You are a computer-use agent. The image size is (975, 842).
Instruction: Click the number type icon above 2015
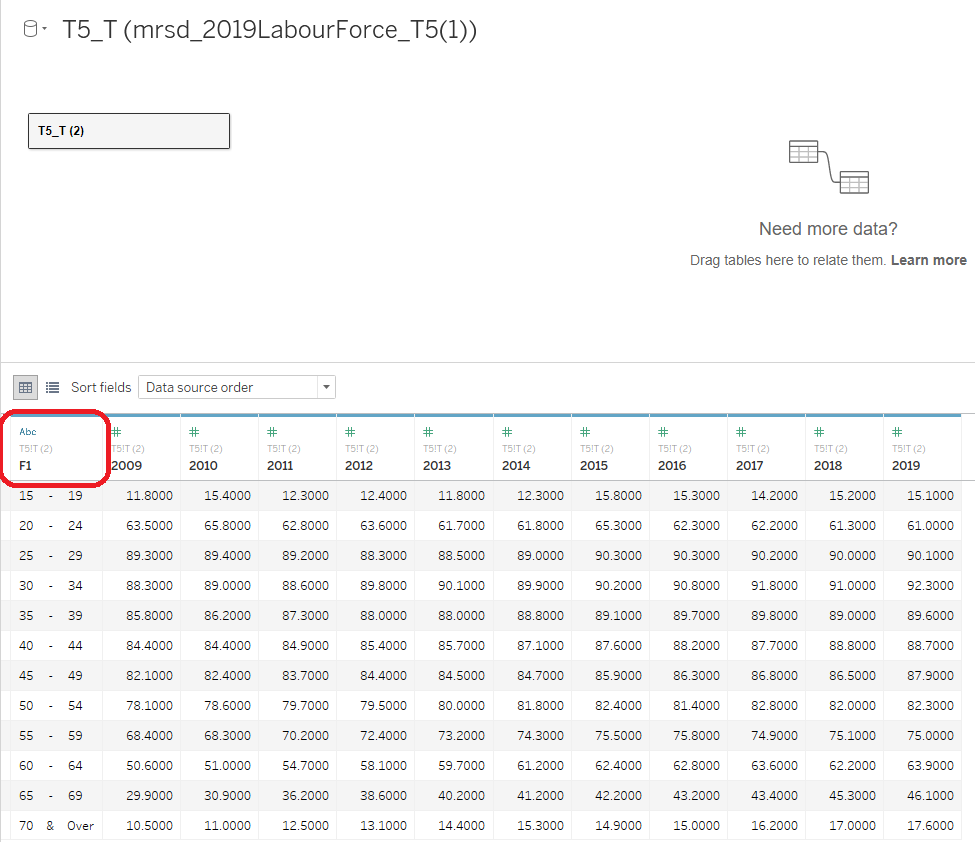pos(585,432)
